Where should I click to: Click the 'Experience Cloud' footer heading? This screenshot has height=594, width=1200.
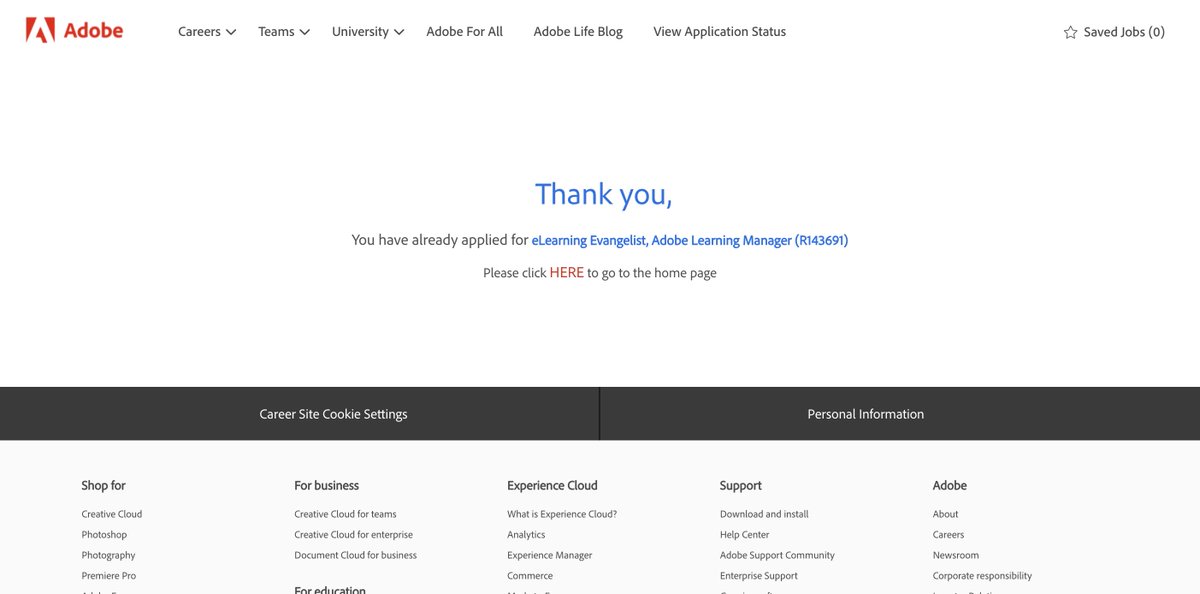tap(552, 485)
